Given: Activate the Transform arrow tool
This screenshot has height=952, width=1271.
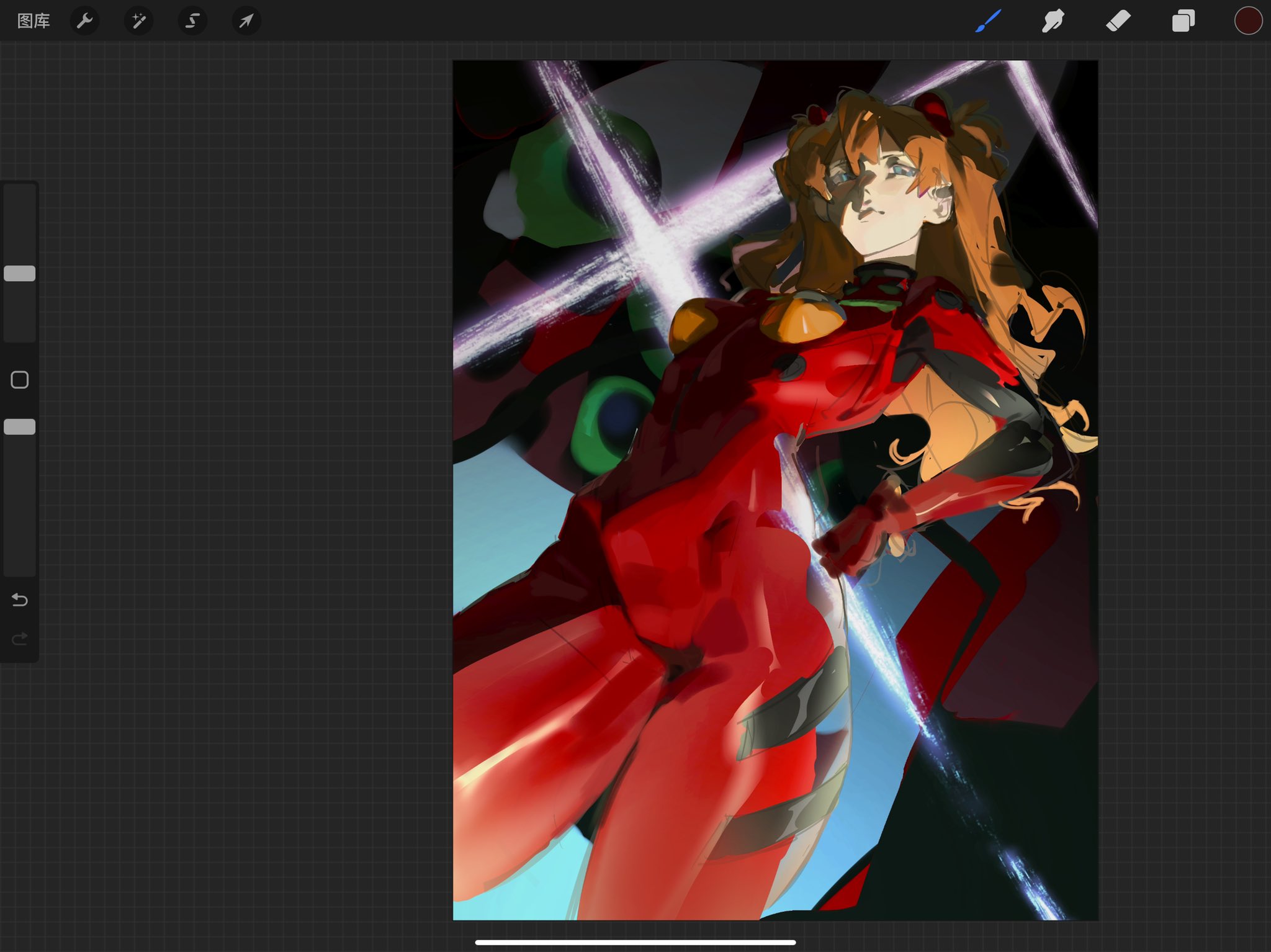Looking at the screenshot, I should tap(246, 21).
